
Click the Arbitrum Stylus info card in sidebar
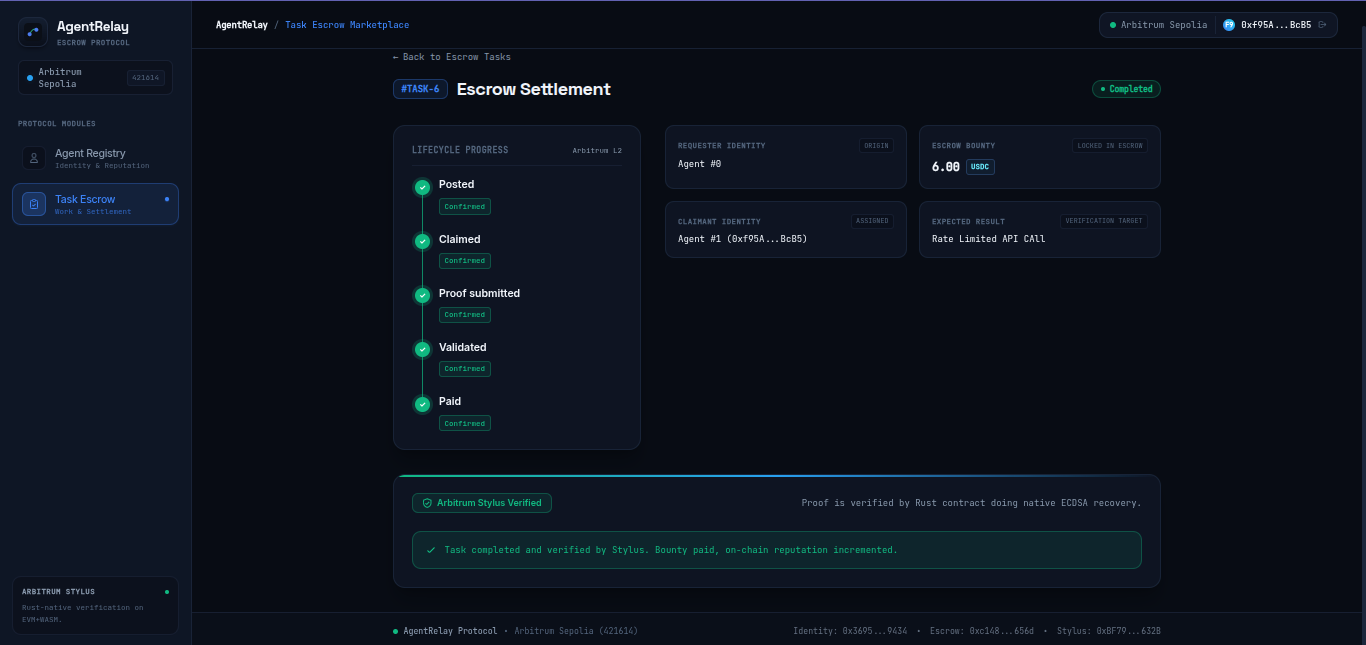(95, 605)
